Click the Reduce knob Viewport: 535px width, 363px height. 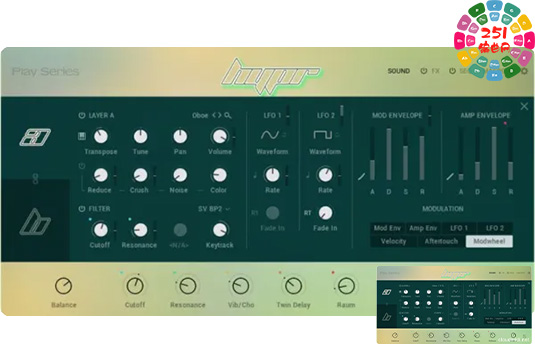coord(100,175)
